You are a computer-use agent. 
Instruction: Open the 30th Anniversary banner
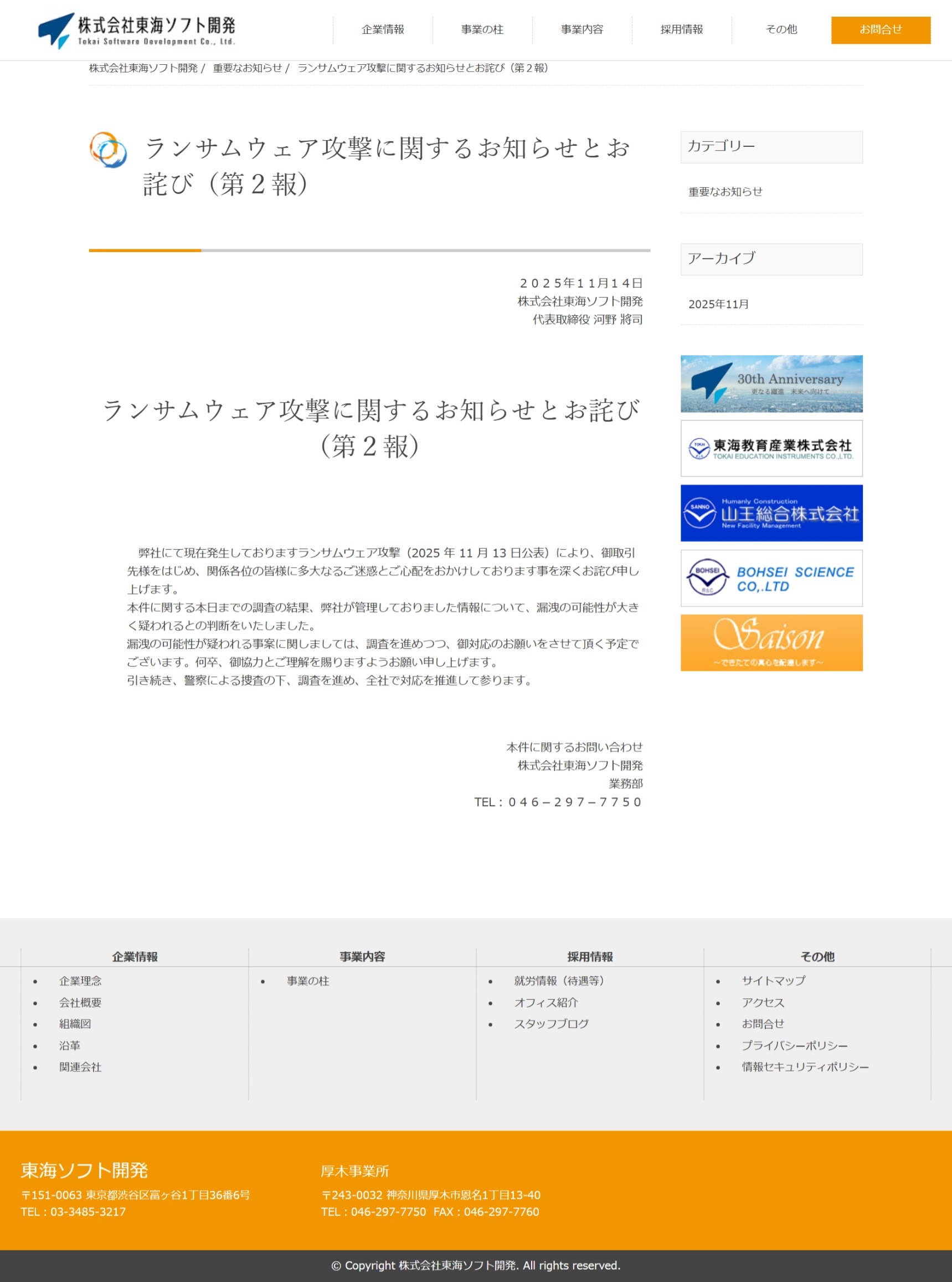(x=771, y=383)
